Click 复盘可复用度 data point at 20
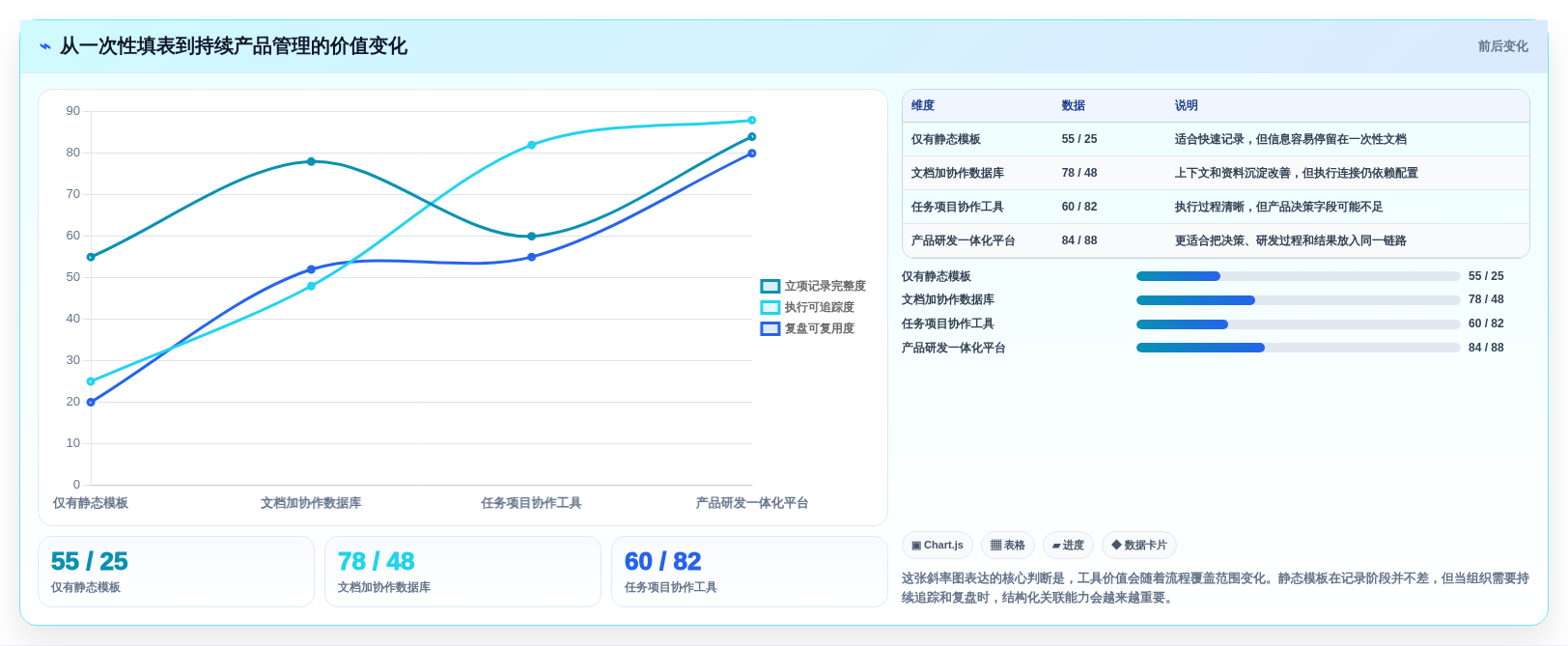The height and width of the screenshot is (646, 1568). (x=91, y=402)
